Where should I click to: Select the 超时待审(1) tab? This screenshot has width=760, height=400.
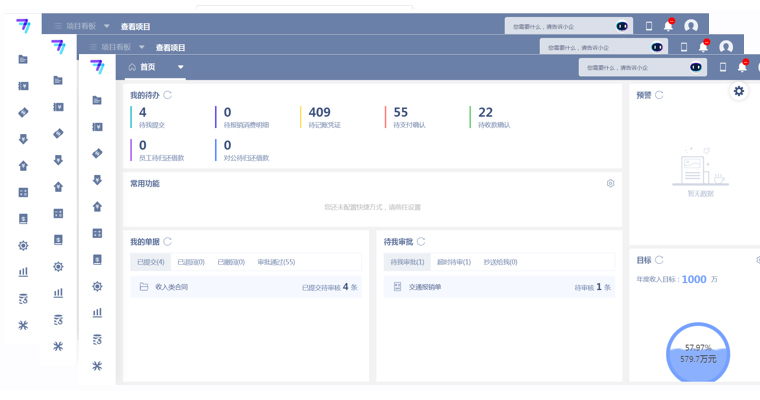[x=453, y=262]
